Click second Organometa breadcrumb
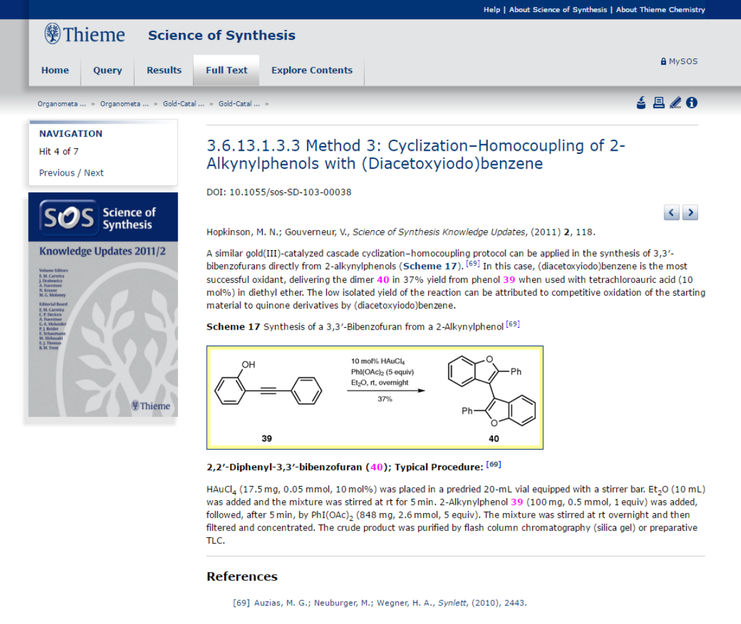Viewport: 741px width, 624px height. coord(124,104)
